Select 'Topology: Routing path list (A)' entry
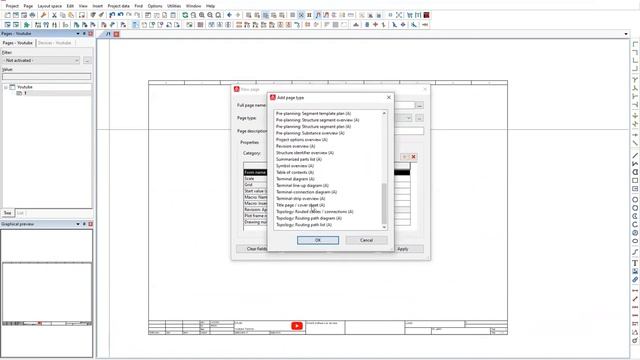 click(x=304, y=224)
